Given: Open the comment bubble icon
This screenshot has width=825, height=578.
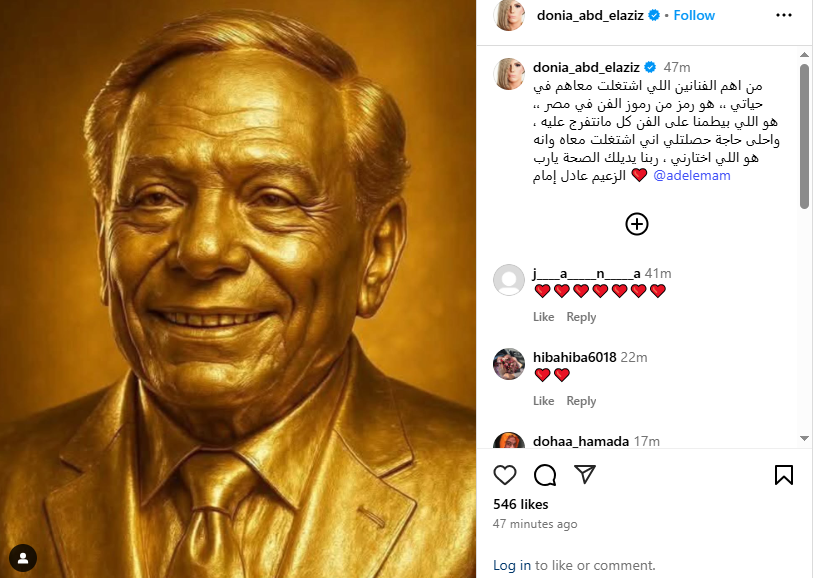Looking at the screenshot, I should pos(545,475).
